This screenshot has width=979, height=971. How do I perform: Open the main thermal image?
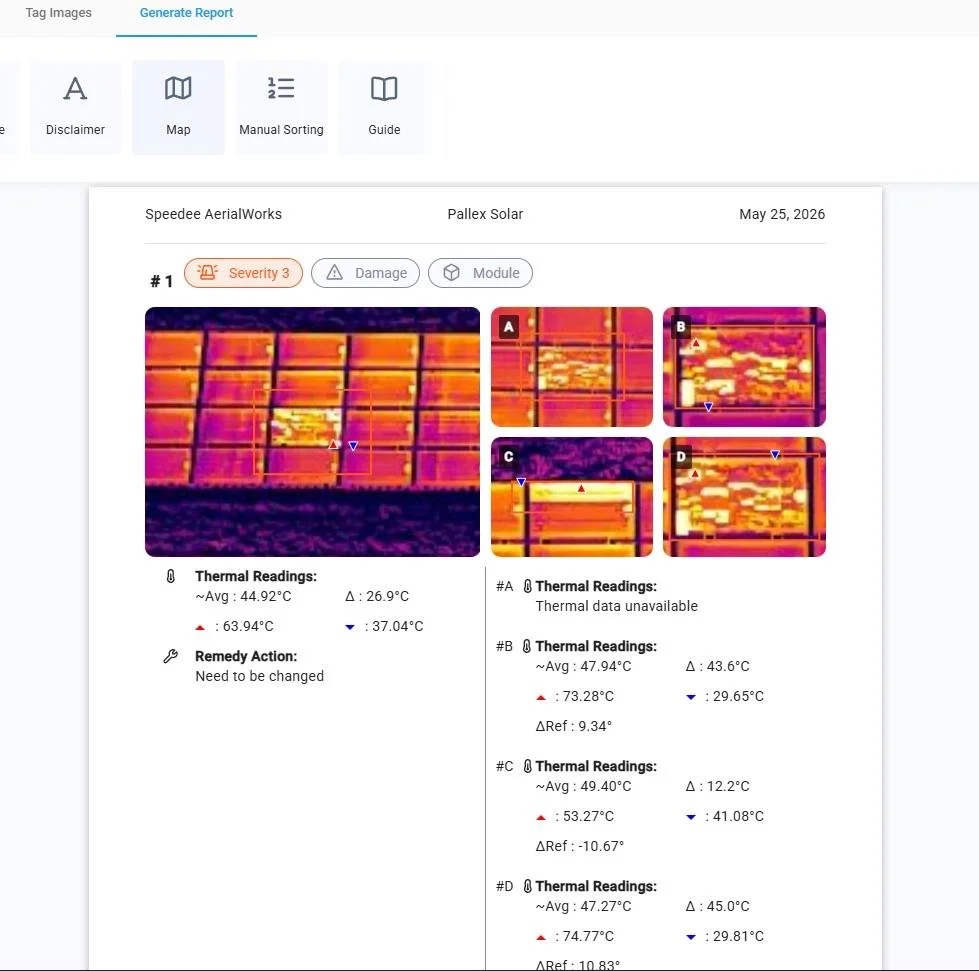(312, 431)
